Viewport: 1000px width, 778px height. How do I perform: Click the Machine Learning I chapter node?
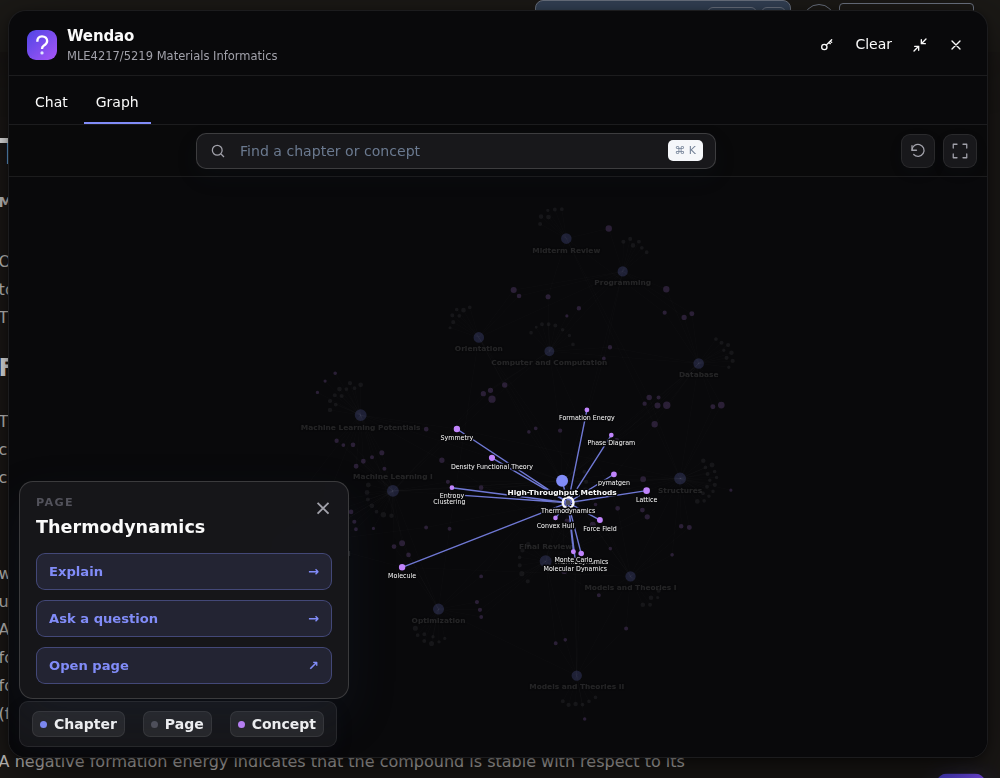393,490
